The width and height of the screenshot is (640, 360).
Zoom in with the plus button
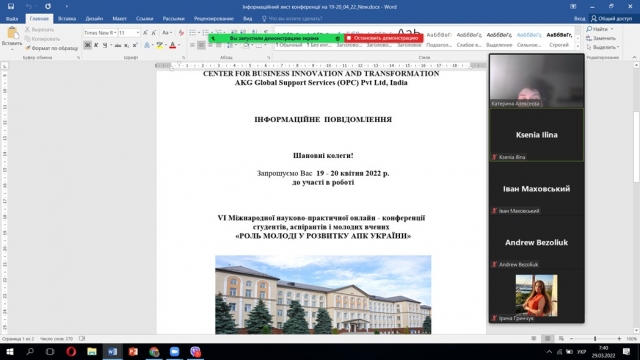coord(619,339)
